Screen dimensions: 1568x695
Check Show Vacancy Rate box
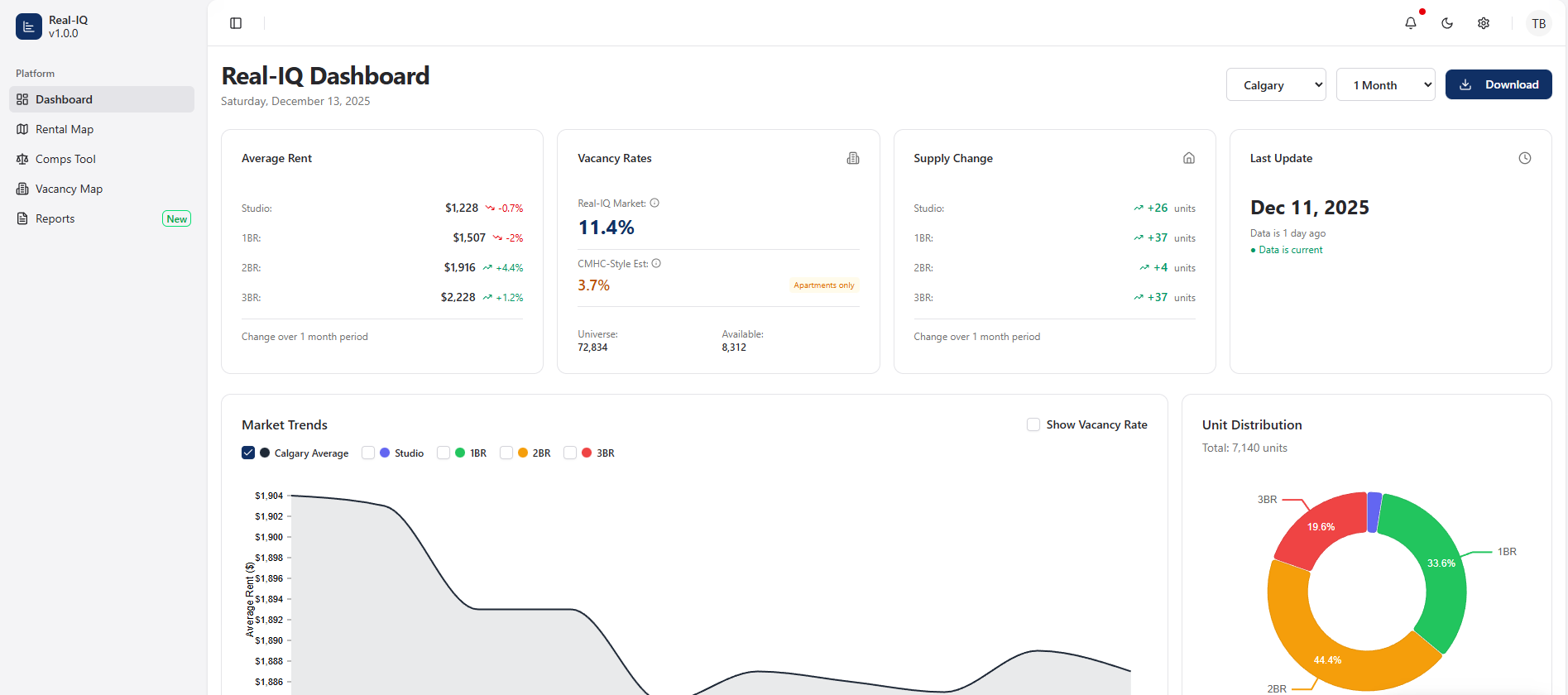1033,424
